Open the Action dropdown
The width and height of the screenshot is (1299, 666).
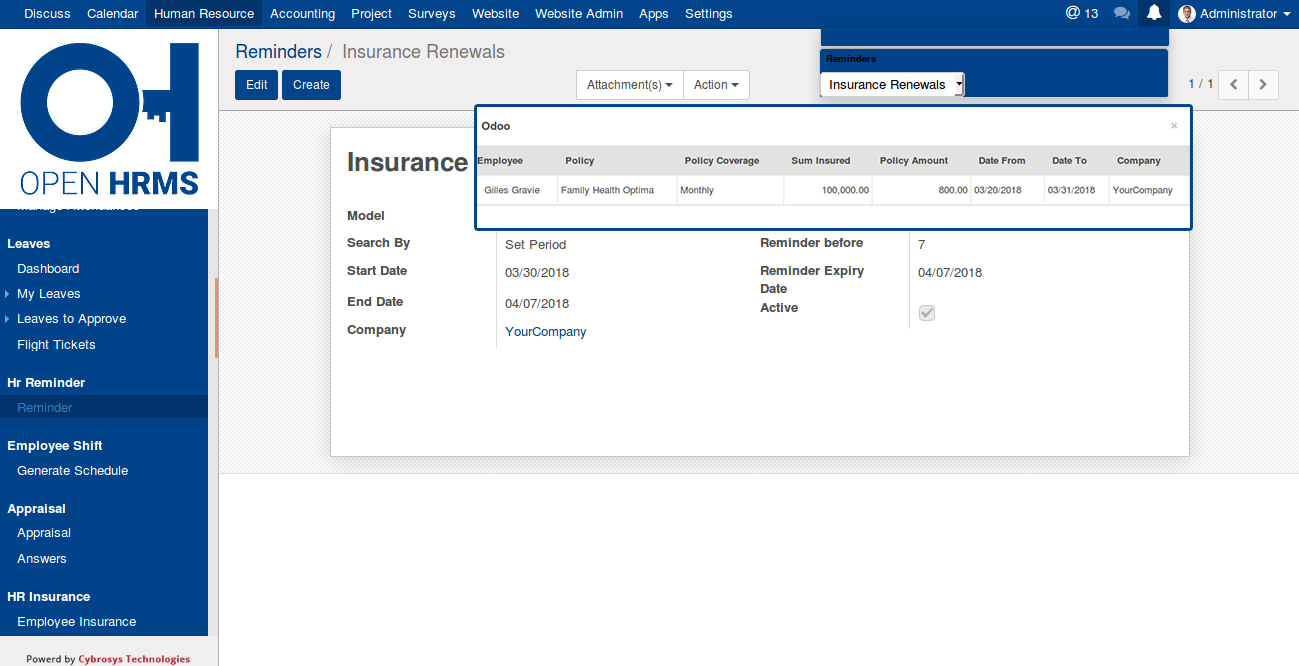pyautogui.click(x=716, y=85)
